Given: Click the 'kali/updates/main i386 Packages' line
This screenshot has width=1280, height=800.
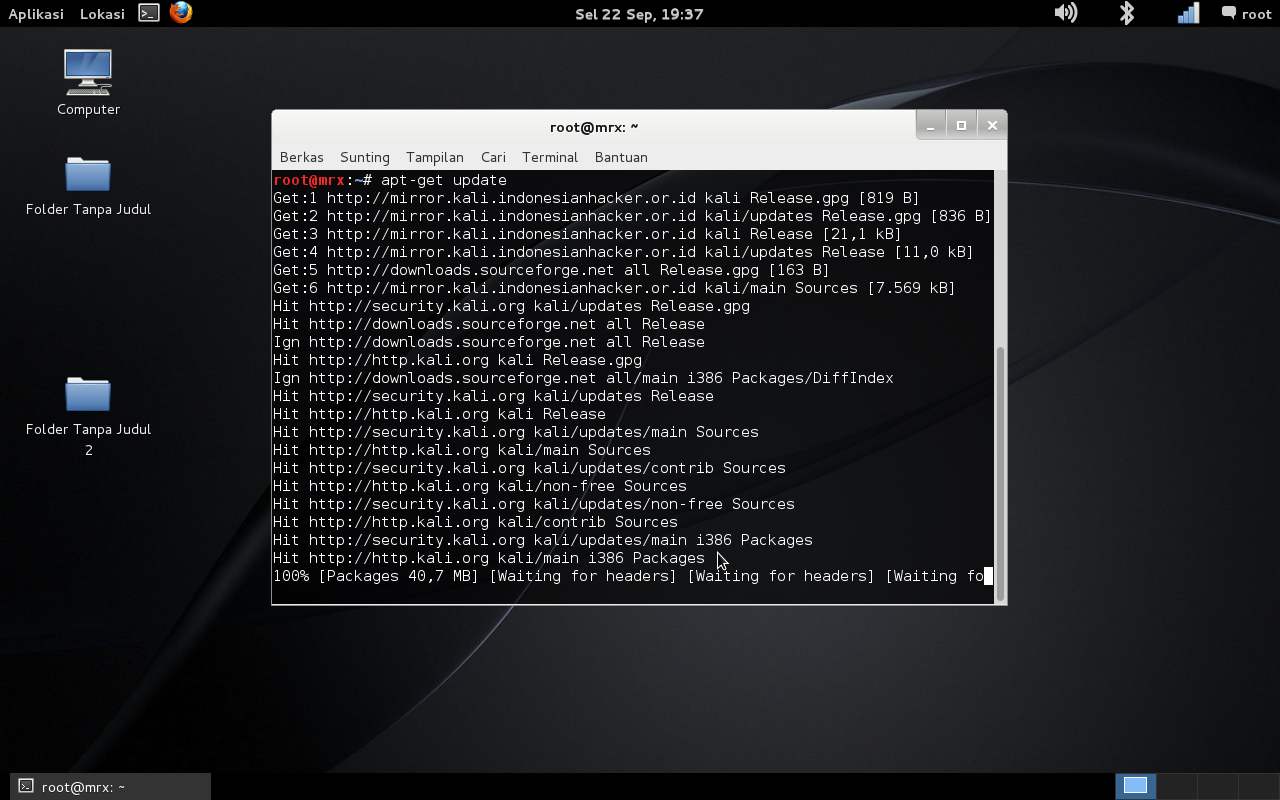Looking at the screenshot, I should [543, 540].
